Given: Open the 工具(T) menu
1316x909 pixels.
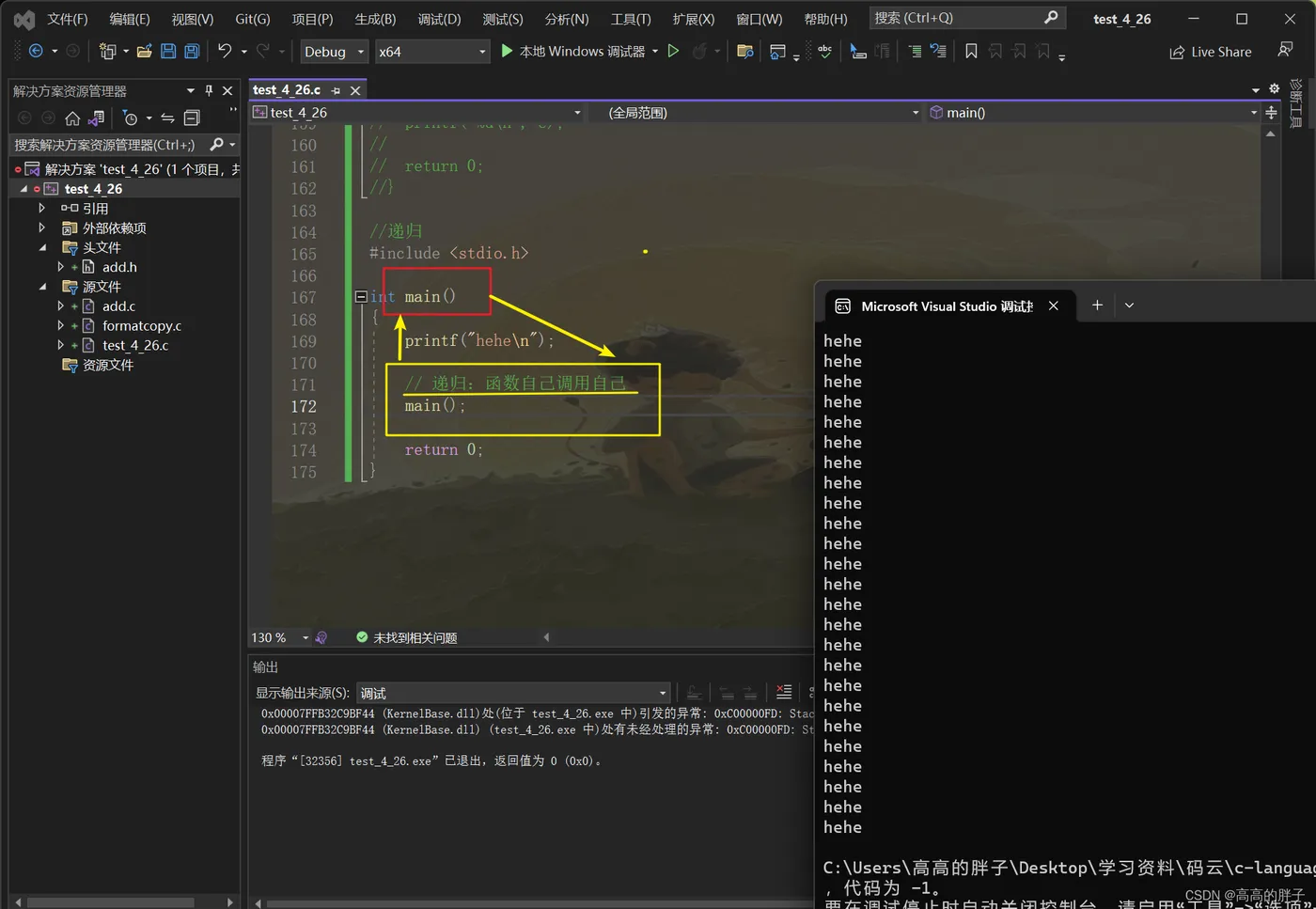Looking at the screenshot, I should [x=630, y=19].
